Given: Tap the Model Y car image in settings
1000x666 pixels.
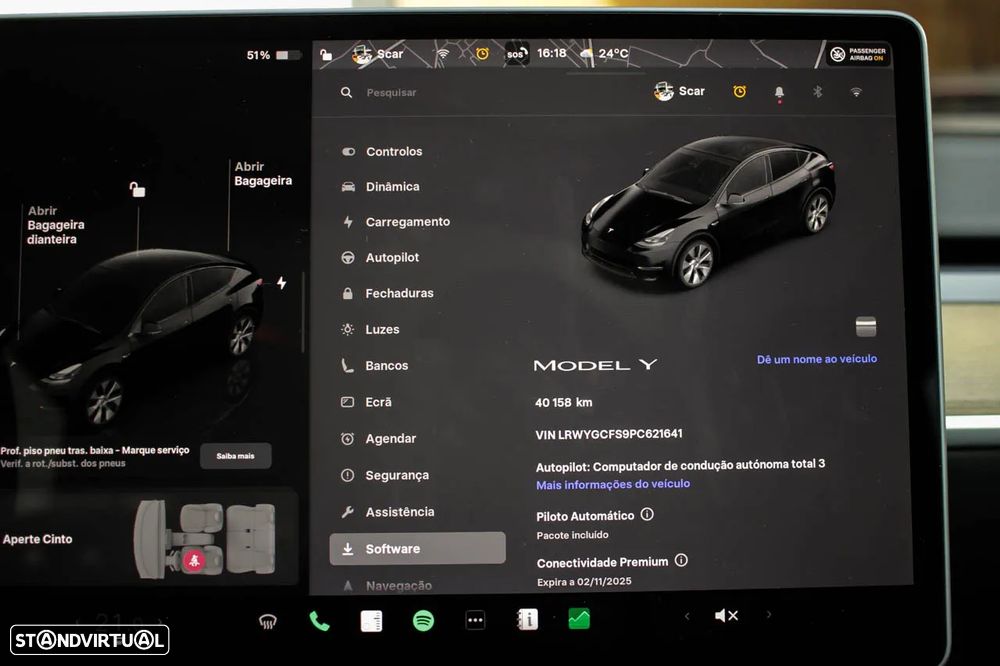Looking at the screenshot, I should (x=708, y=211).
